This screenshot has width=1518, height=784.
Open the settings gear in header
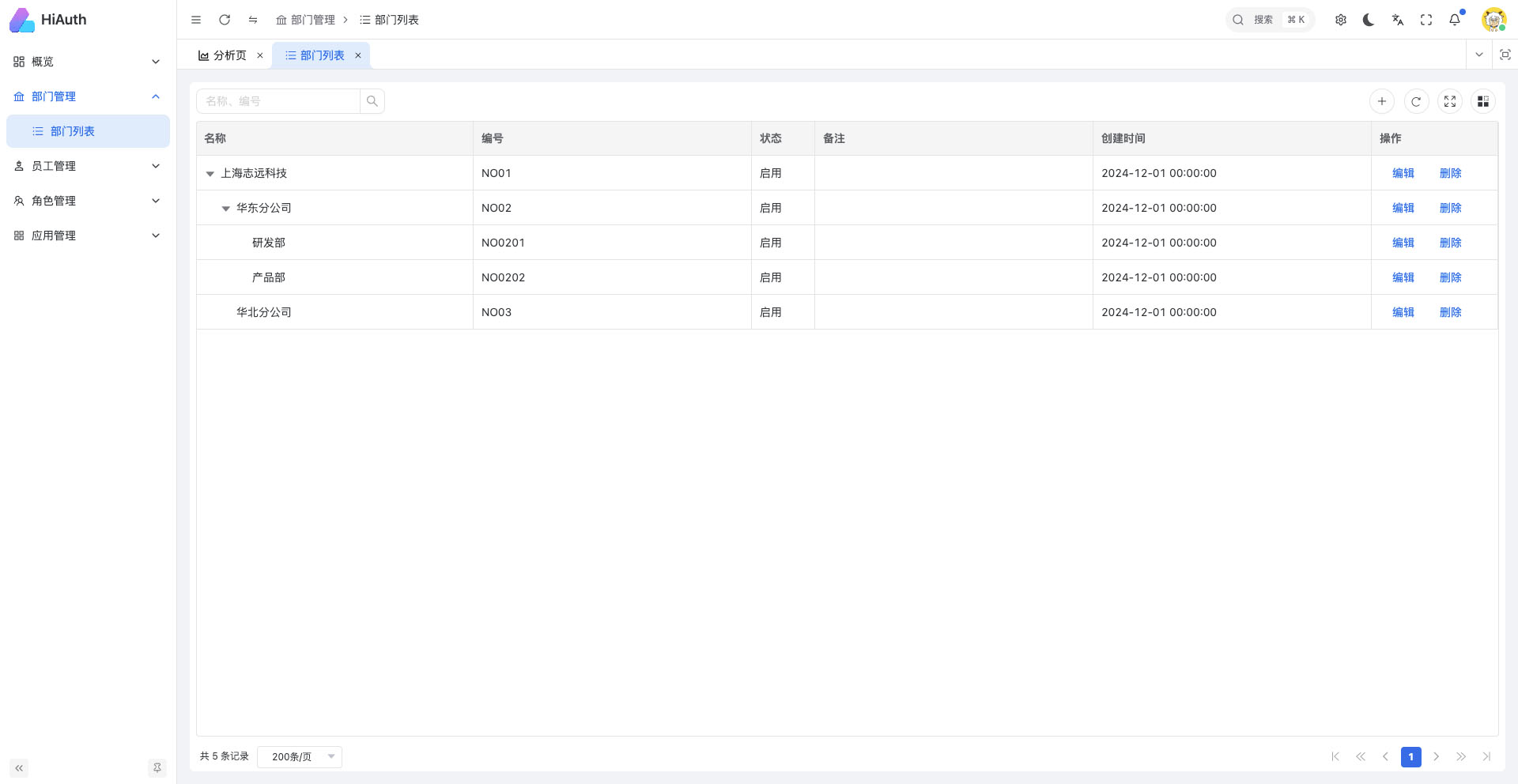click(1341, 20)
